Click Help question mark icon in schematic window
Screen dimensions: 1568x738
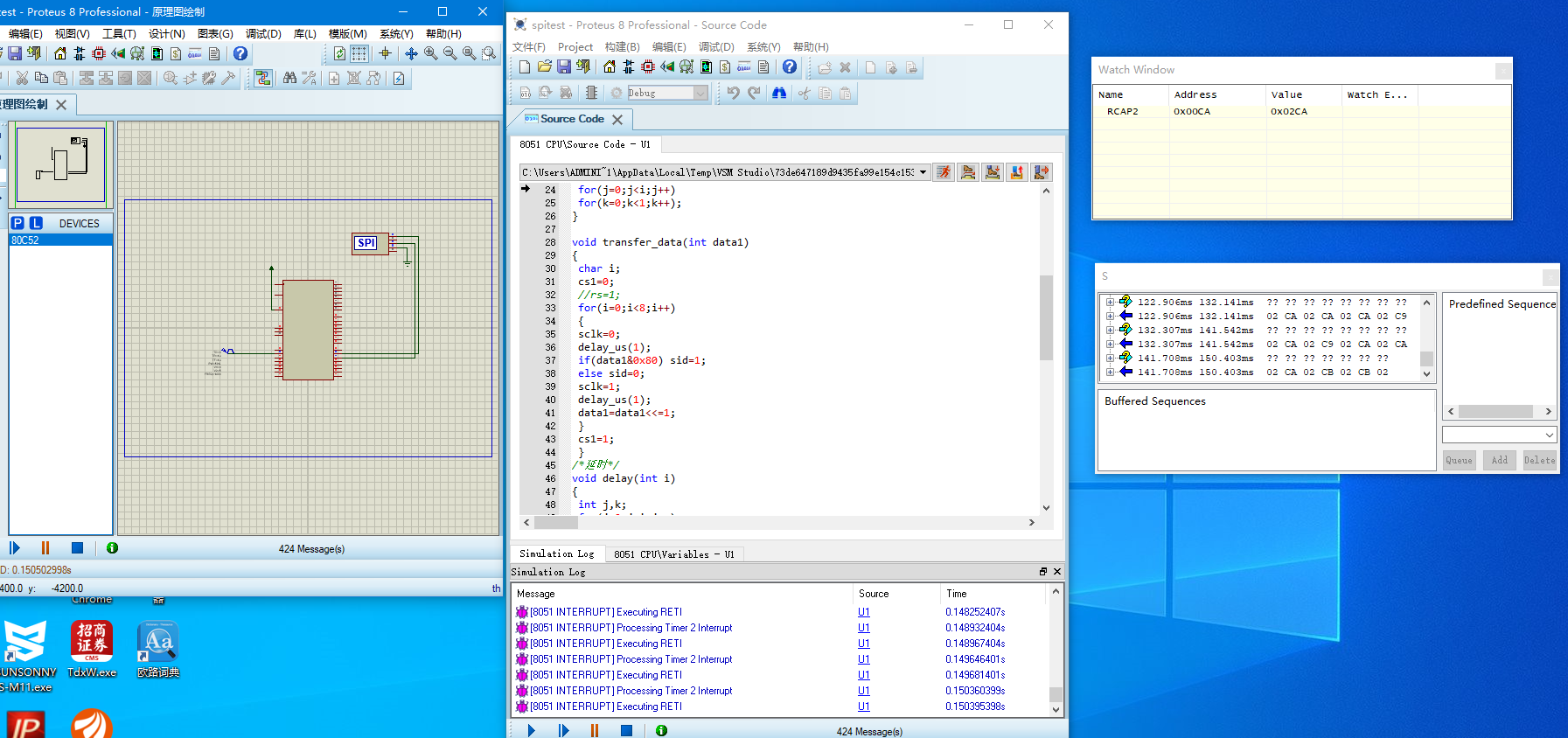240,53
